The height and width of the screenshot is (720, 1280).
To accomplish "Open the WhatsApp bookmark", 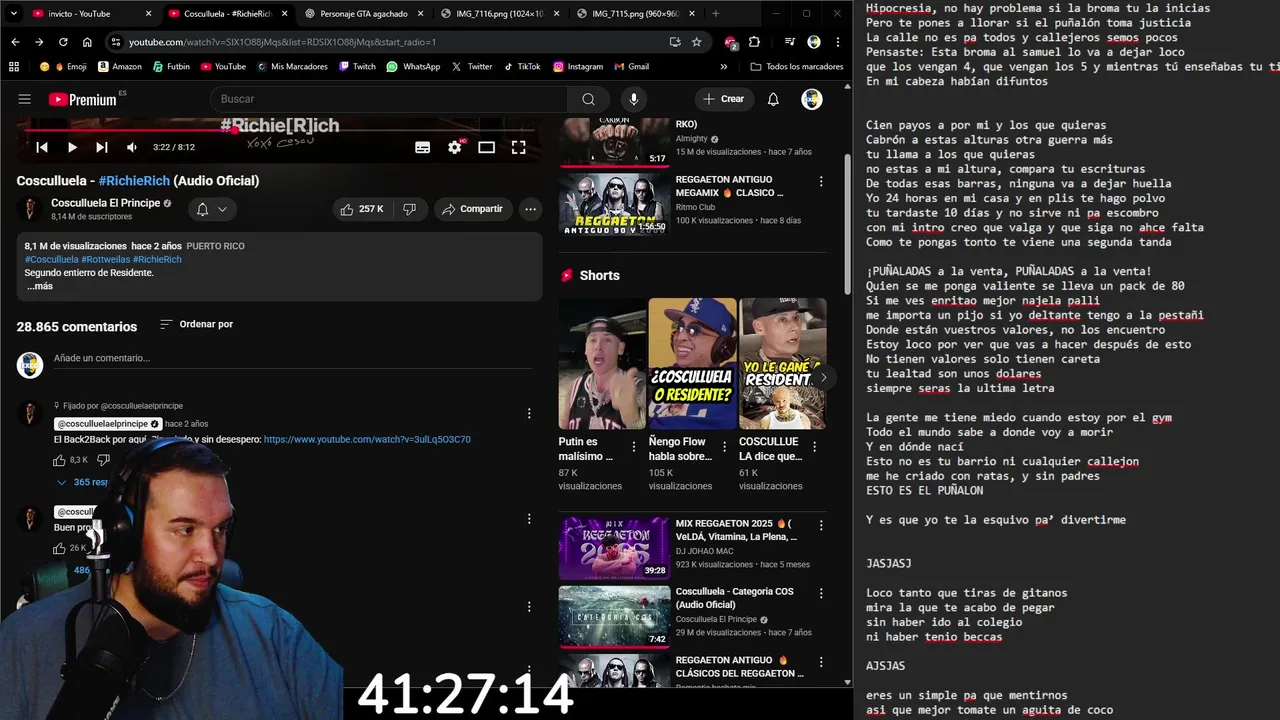I will click(413, 66).
